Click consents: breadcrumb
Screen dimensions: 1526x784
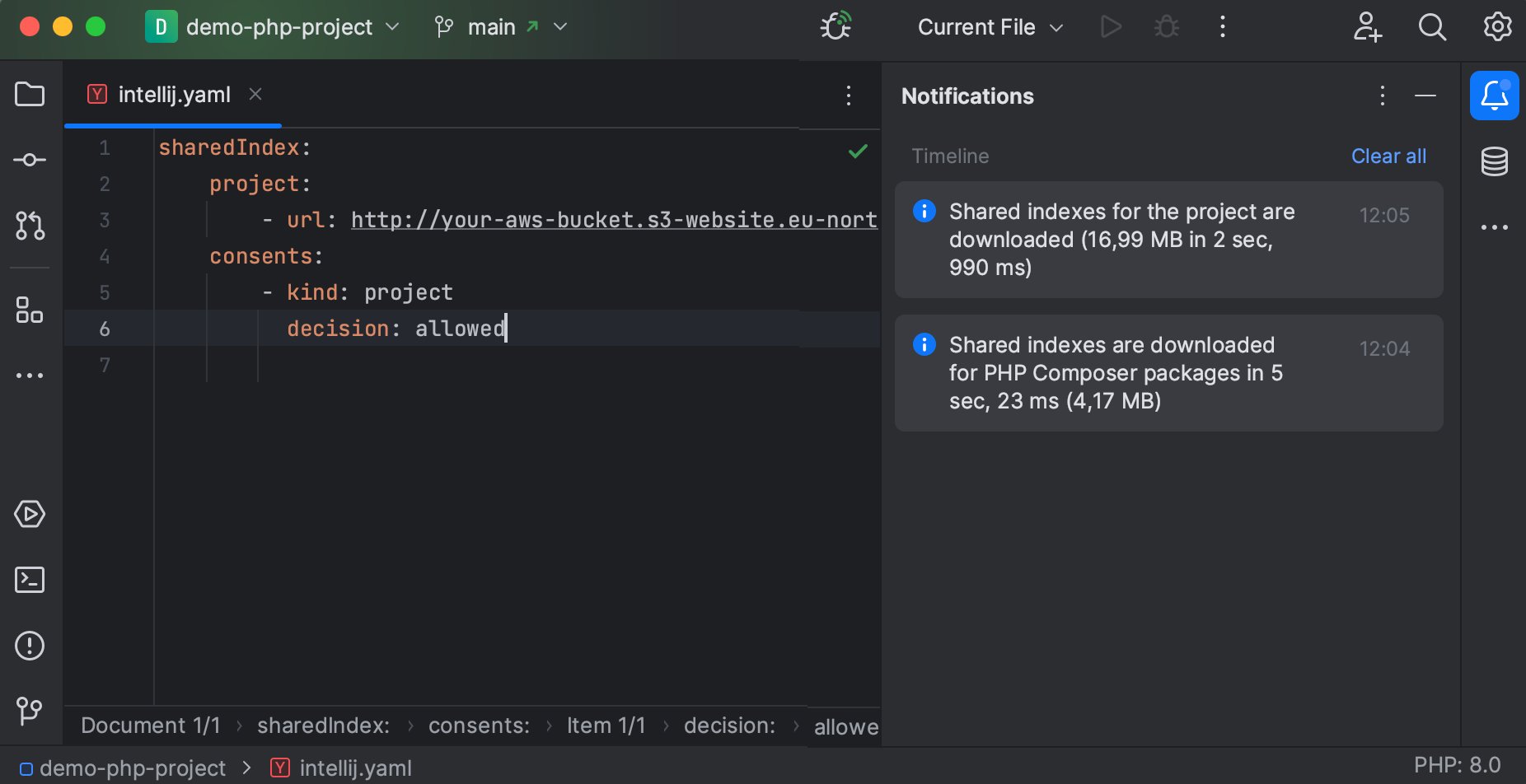[479, 726]
